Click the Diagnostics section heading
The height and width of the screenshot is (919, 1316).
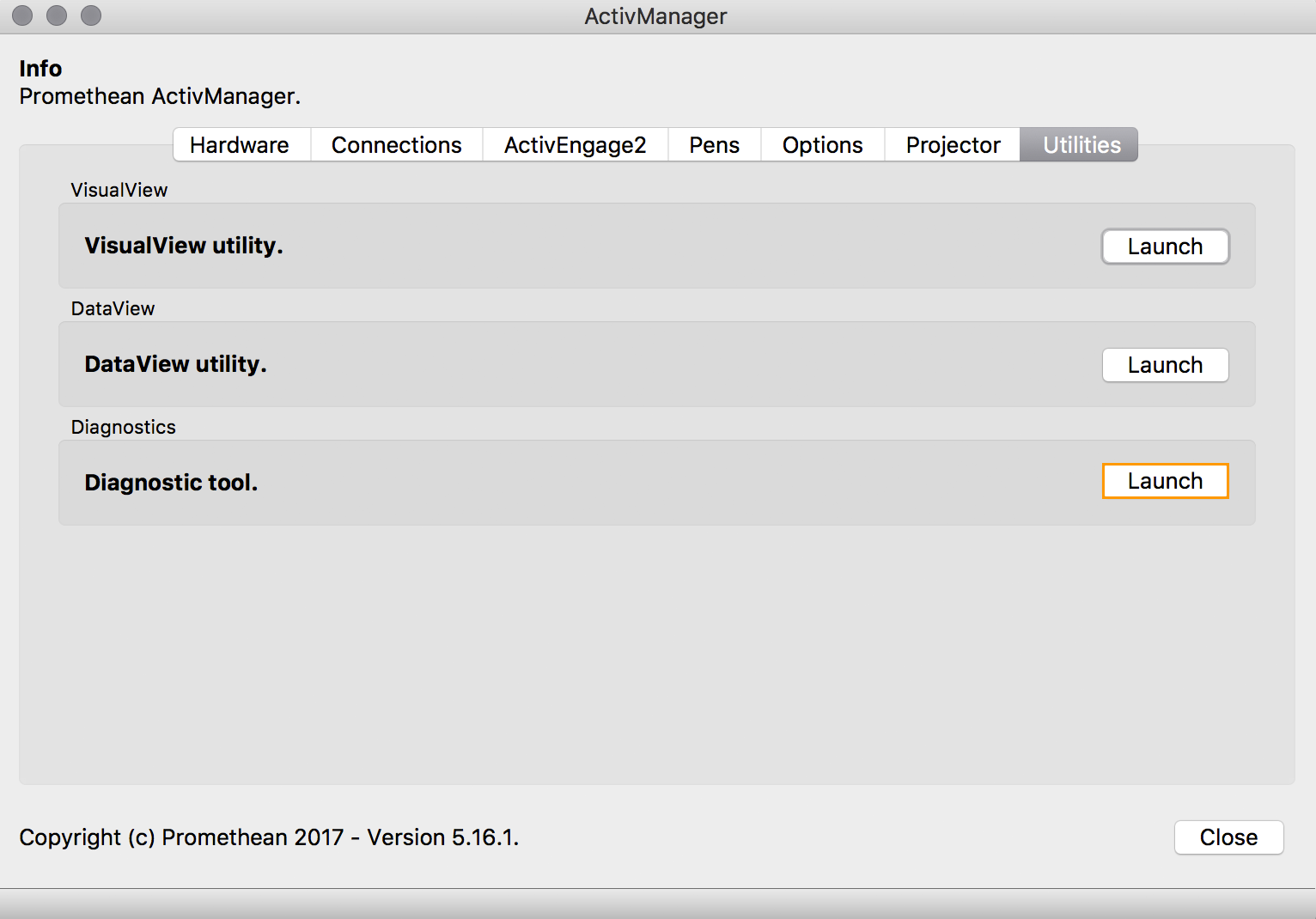(123, 426)
